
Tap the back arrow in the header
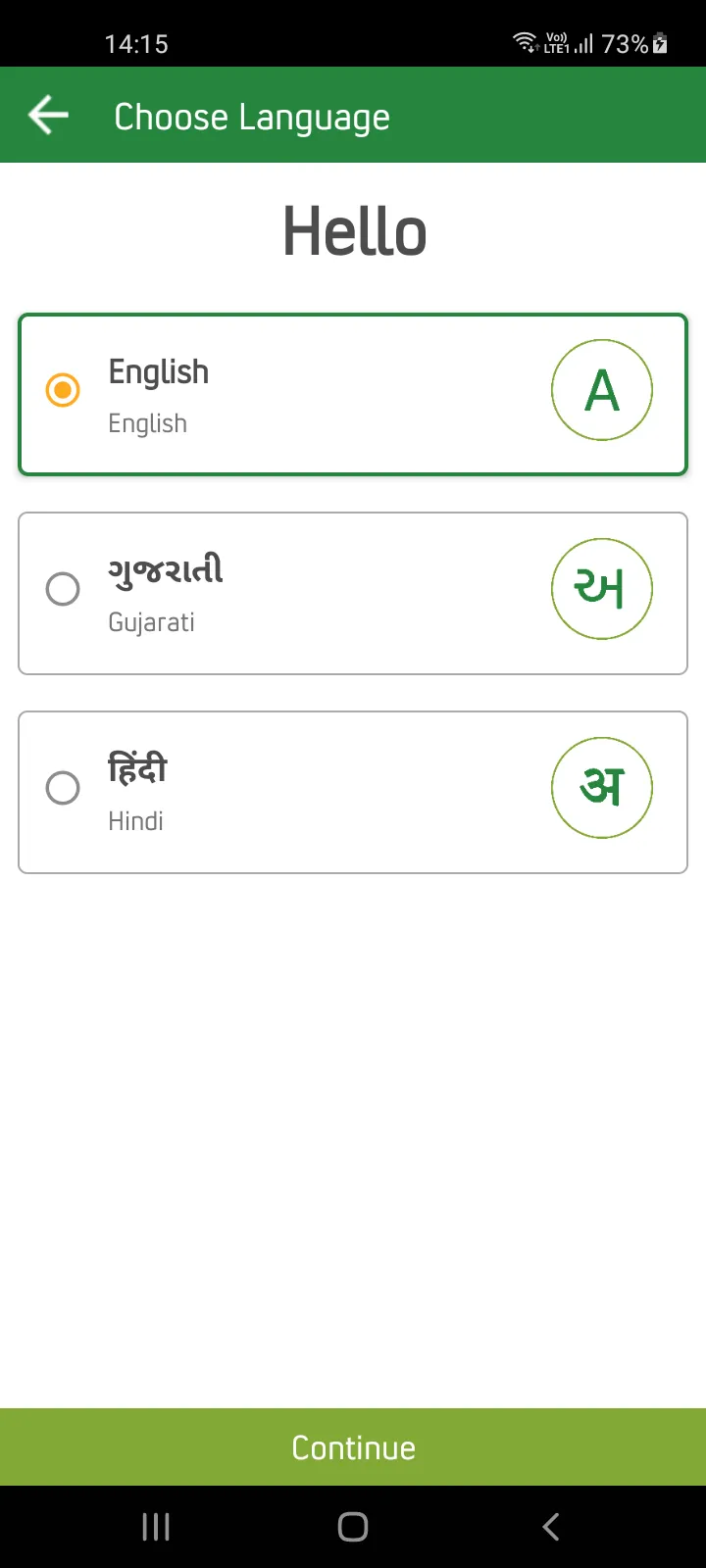(x=48, y=116)
